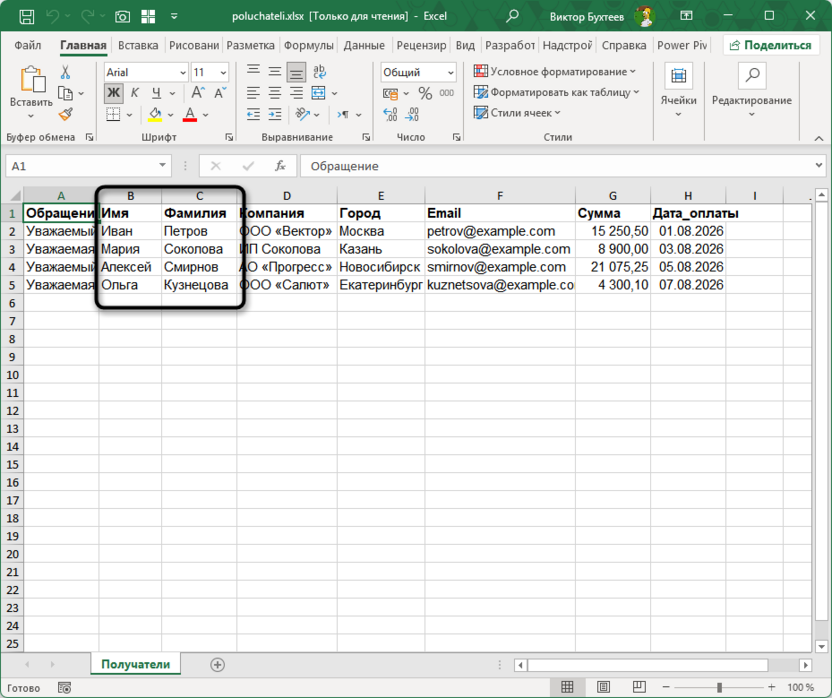Viewport: 832px width, 698px height.
Task: Expand Форматировать как таблицу menu
Action: (557, 92)
